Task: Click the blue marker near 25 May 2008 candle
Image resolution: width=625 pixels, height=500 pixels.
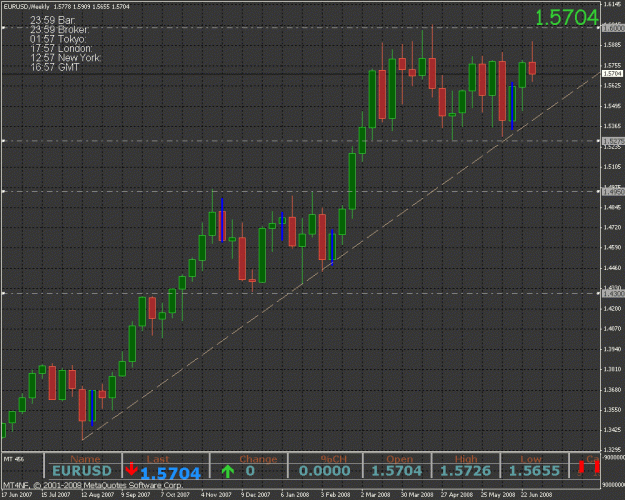Action: point(512,106)
